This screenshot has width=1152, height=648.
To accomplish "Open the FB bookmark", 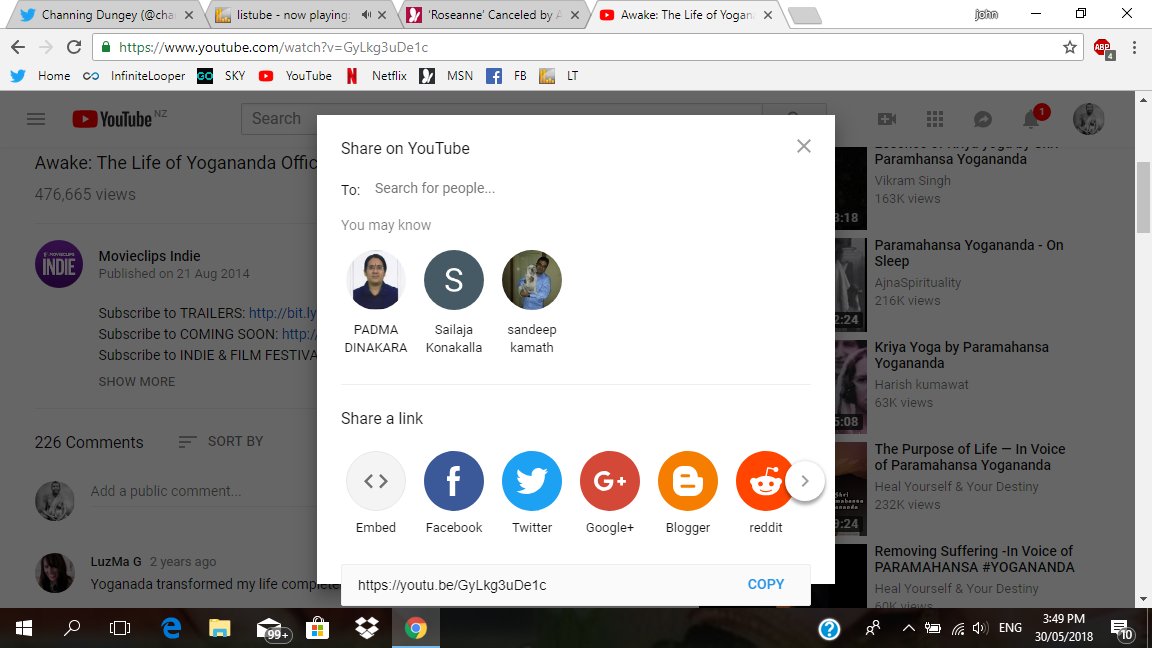I will [x=507, y=76].
